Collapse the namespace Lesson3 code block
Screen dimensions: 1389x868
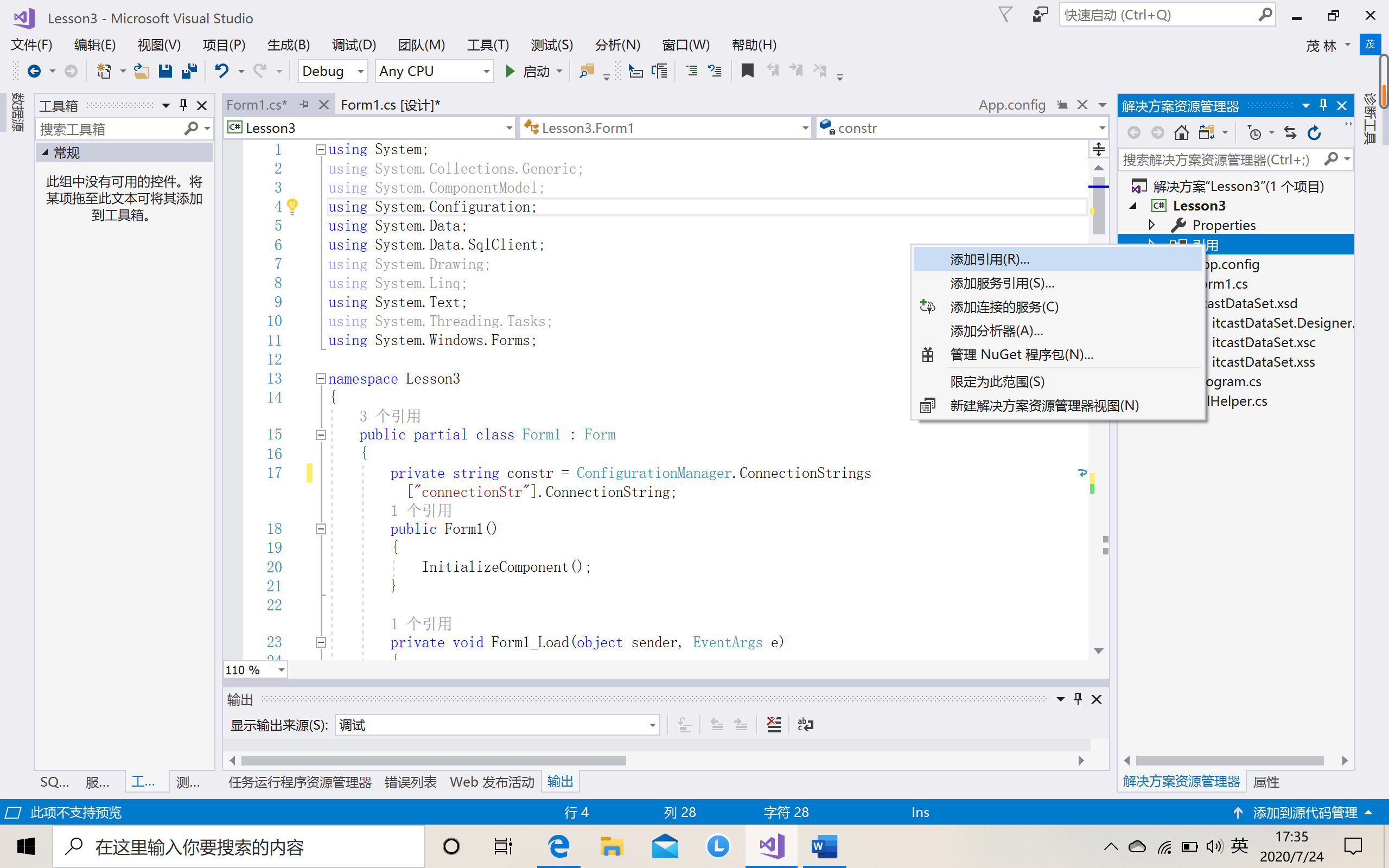point(321,379)
